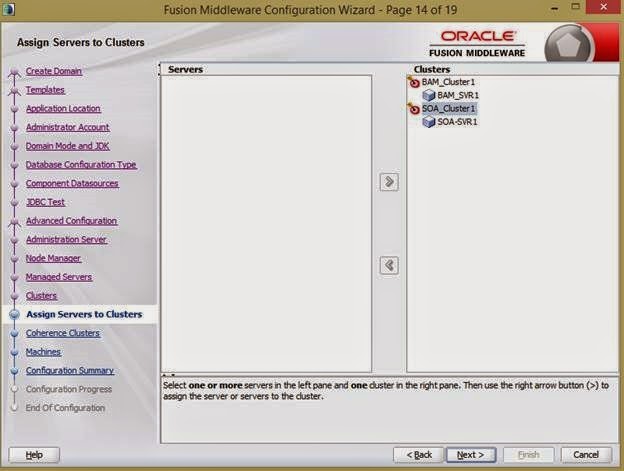Go to Domain Mode and JDK
This screenshot has height=471, width=624.
68,146
